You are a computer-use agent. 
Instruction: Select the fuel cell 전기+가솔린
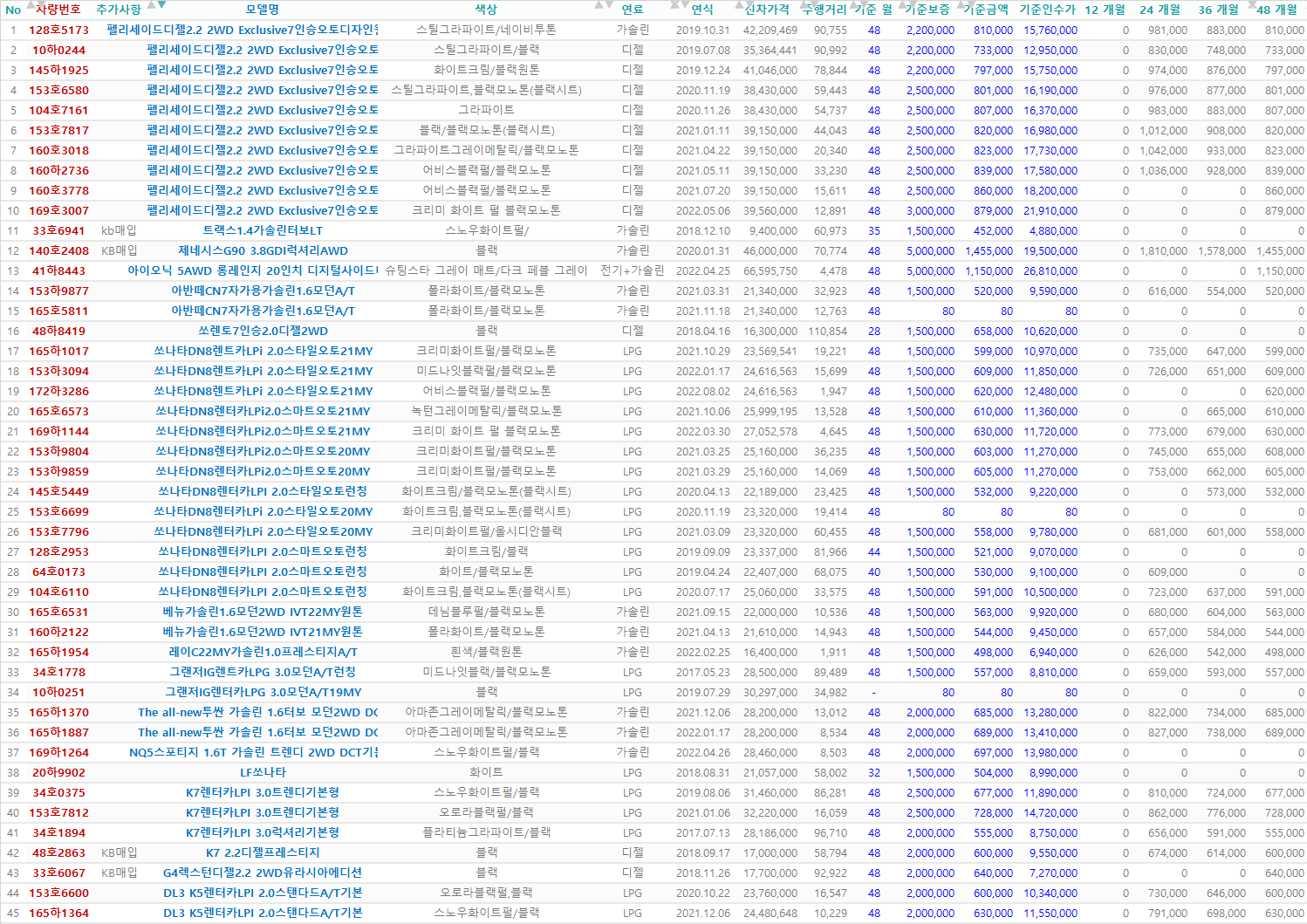(633, 270)
